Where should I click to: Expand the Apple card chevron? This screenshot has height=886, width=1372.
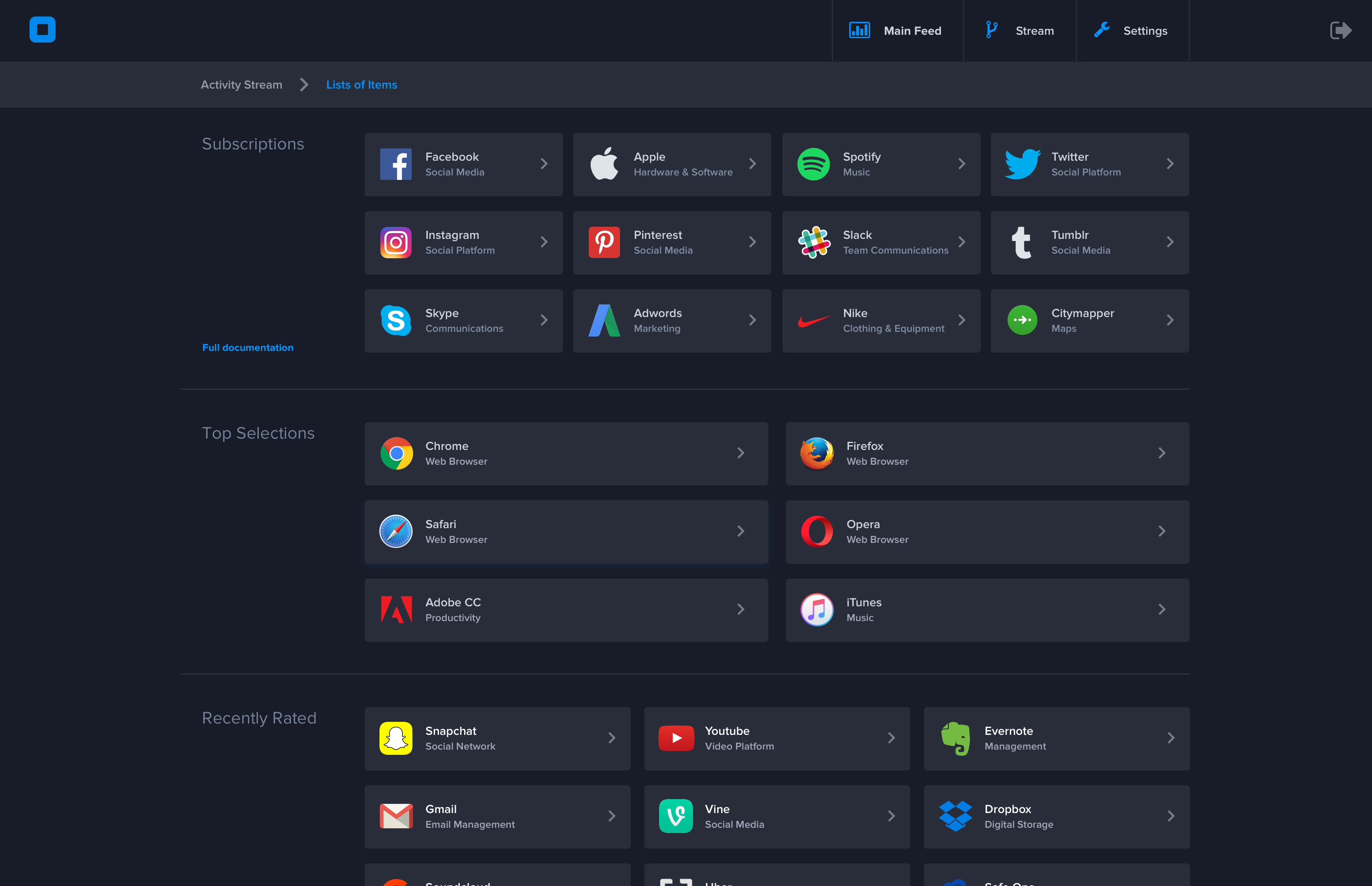[752, 164]
